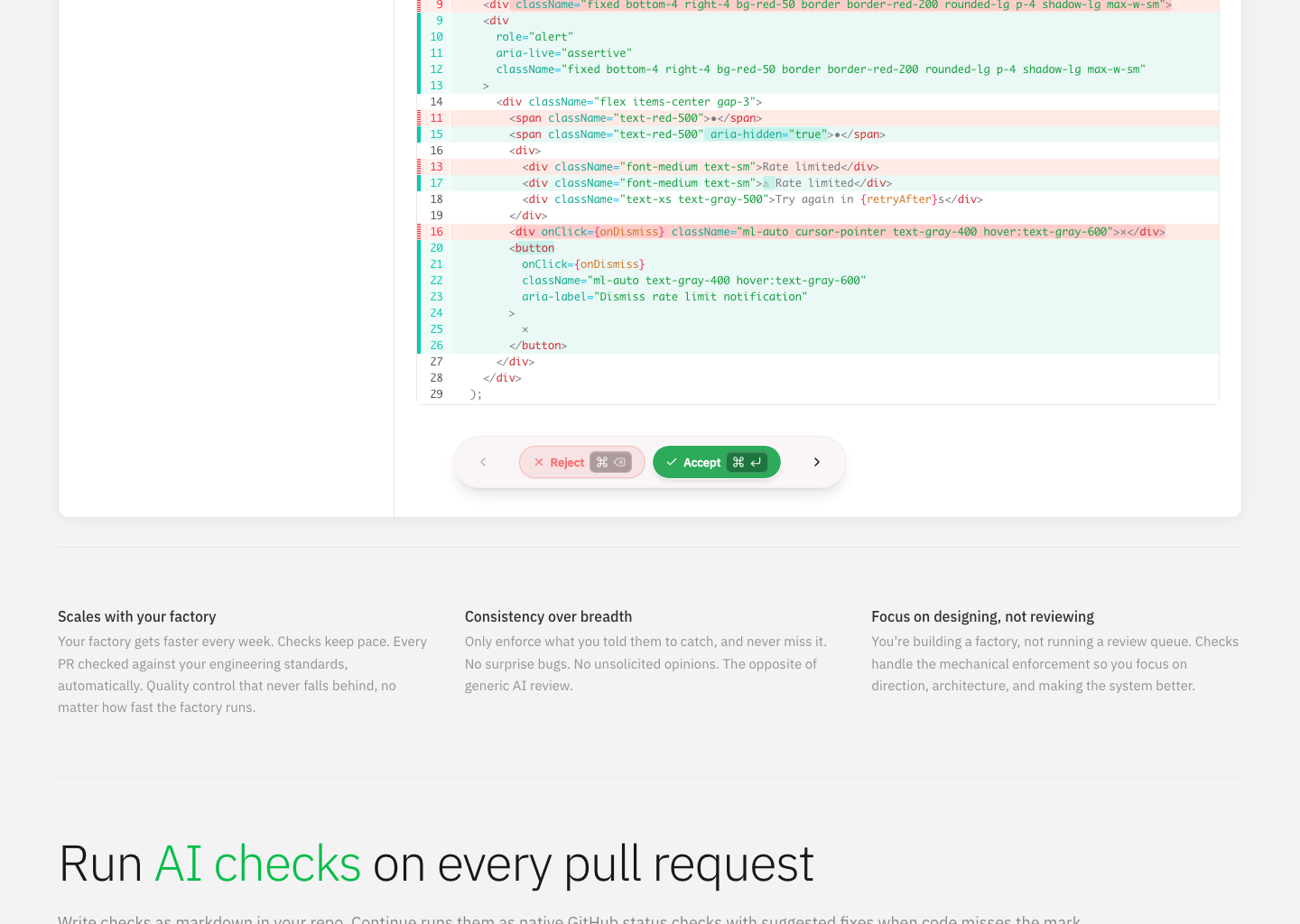Click the 'Try again in {retryAfter}s' code line
This screenshot has width=1300, height=924.
(x=751, y=199)
